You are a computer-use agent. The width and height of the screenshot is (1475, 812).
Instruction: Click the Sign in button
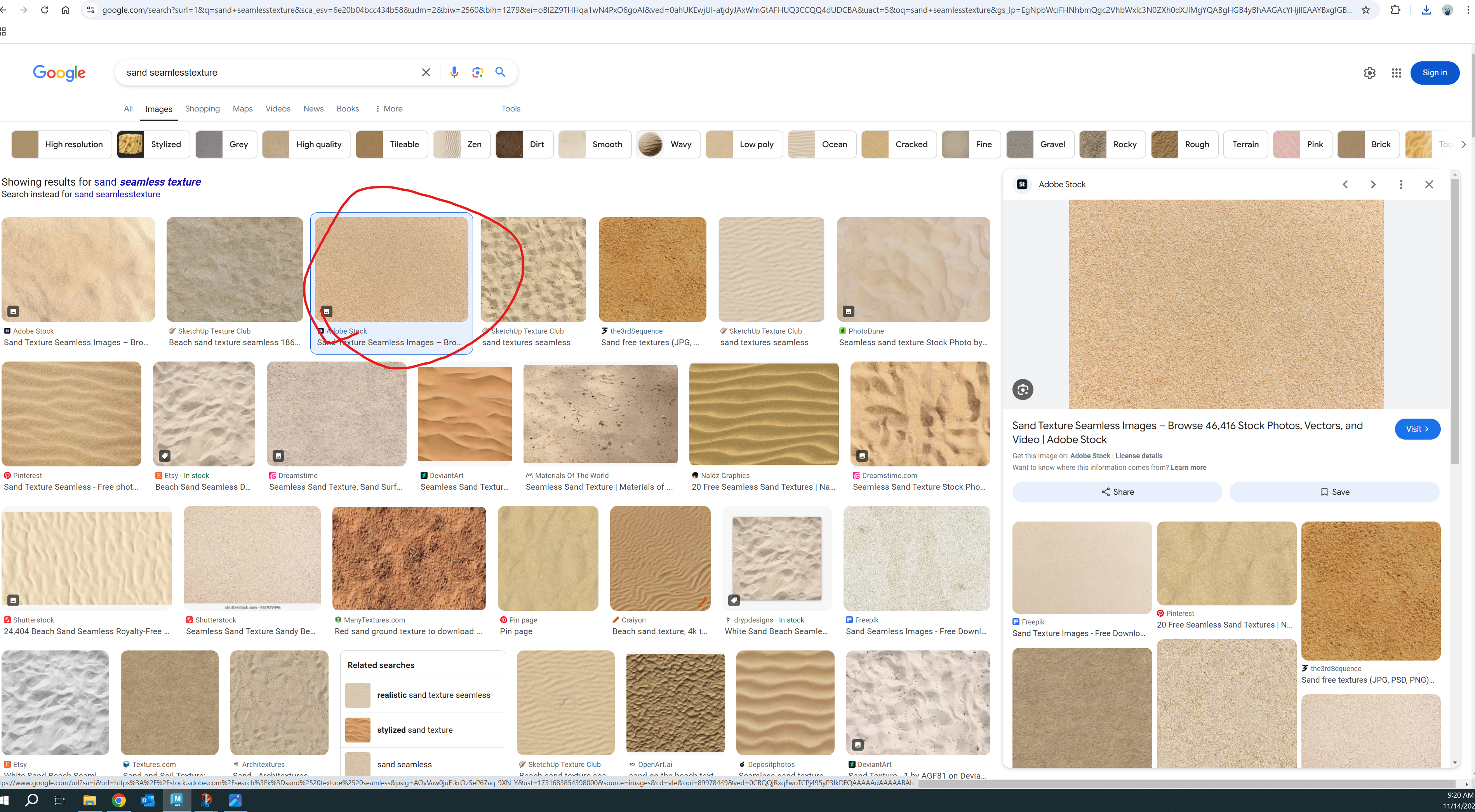[x=1434, y=73]
